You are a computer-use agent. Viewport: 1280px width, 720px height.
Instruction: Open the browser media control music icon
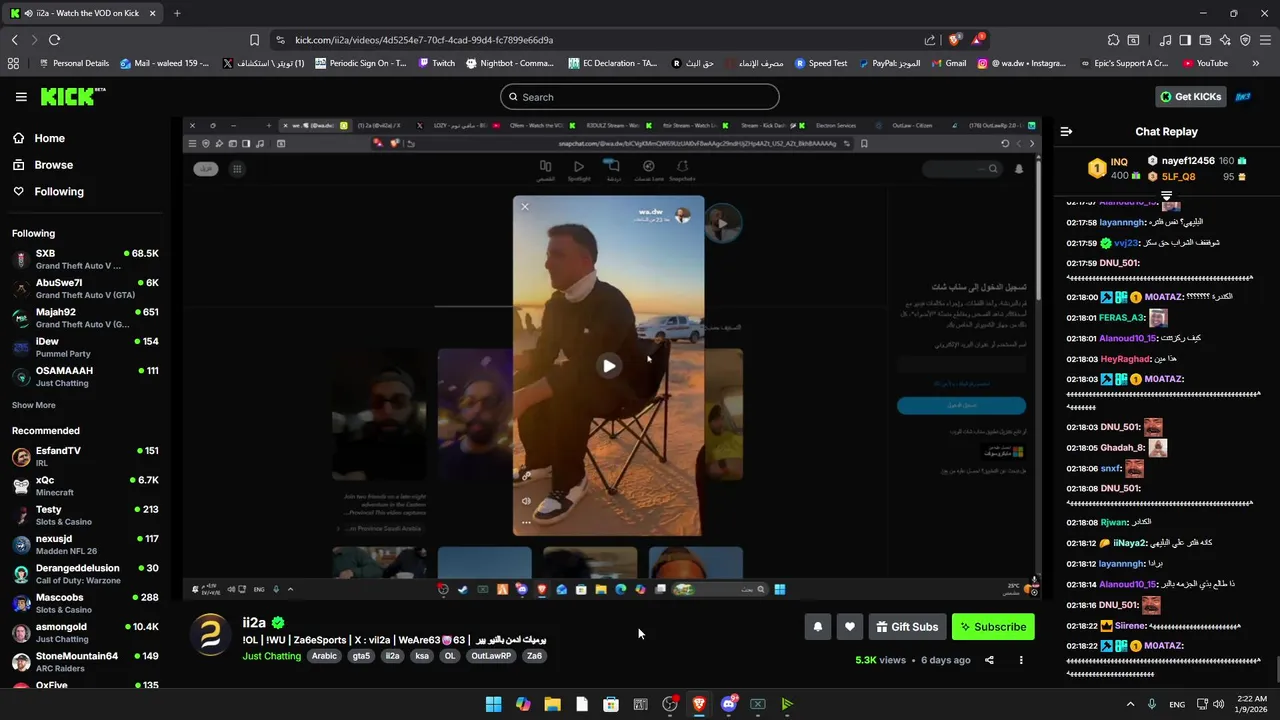click(x=1165, y=40)
